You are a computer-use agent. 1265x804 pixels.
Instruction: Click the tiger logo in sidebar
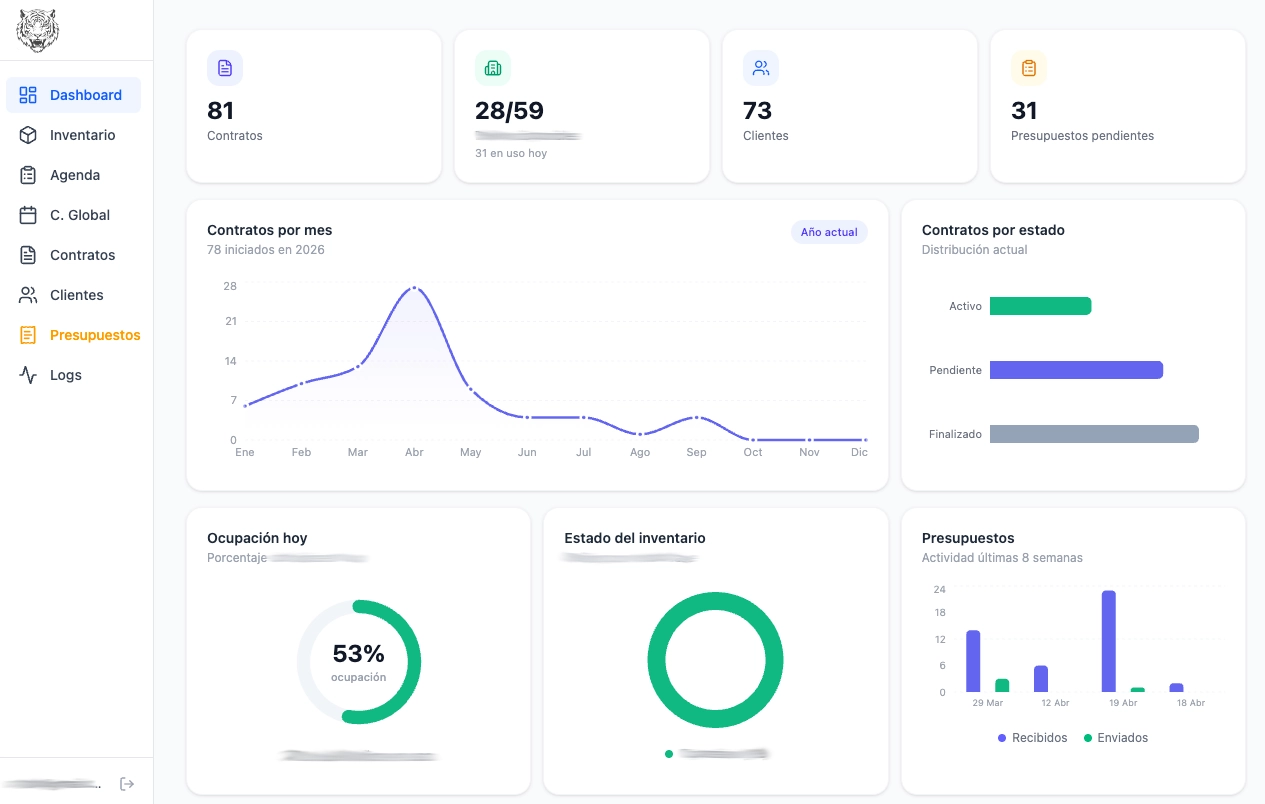(x=37, y=30)
